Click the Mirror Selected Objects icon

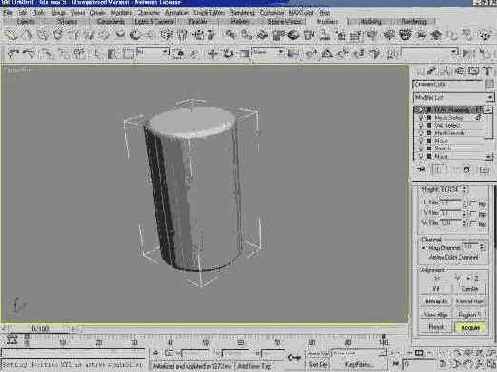(468, 53)
